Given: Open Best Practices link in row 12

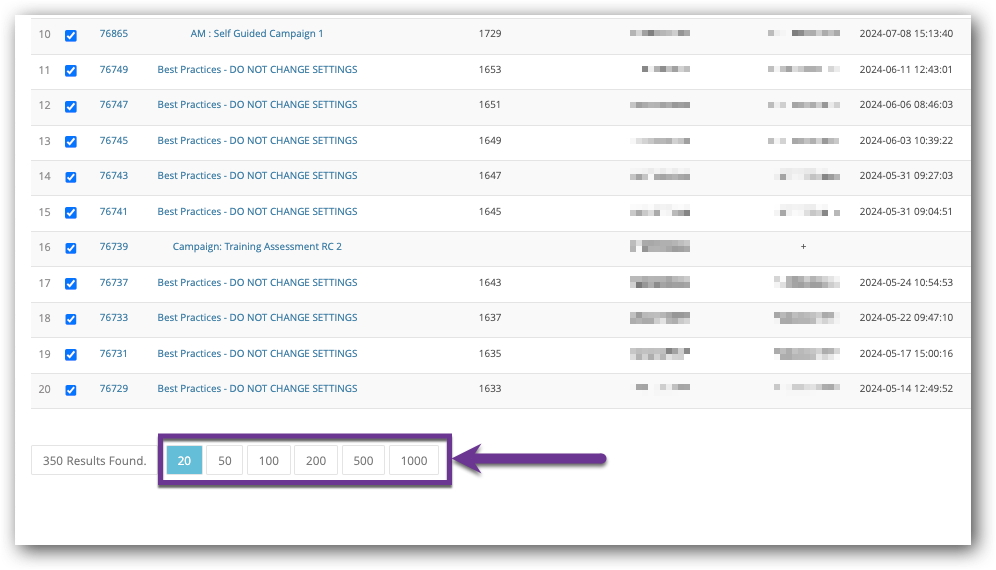Looking at the screenshot, I should [257, 104].
